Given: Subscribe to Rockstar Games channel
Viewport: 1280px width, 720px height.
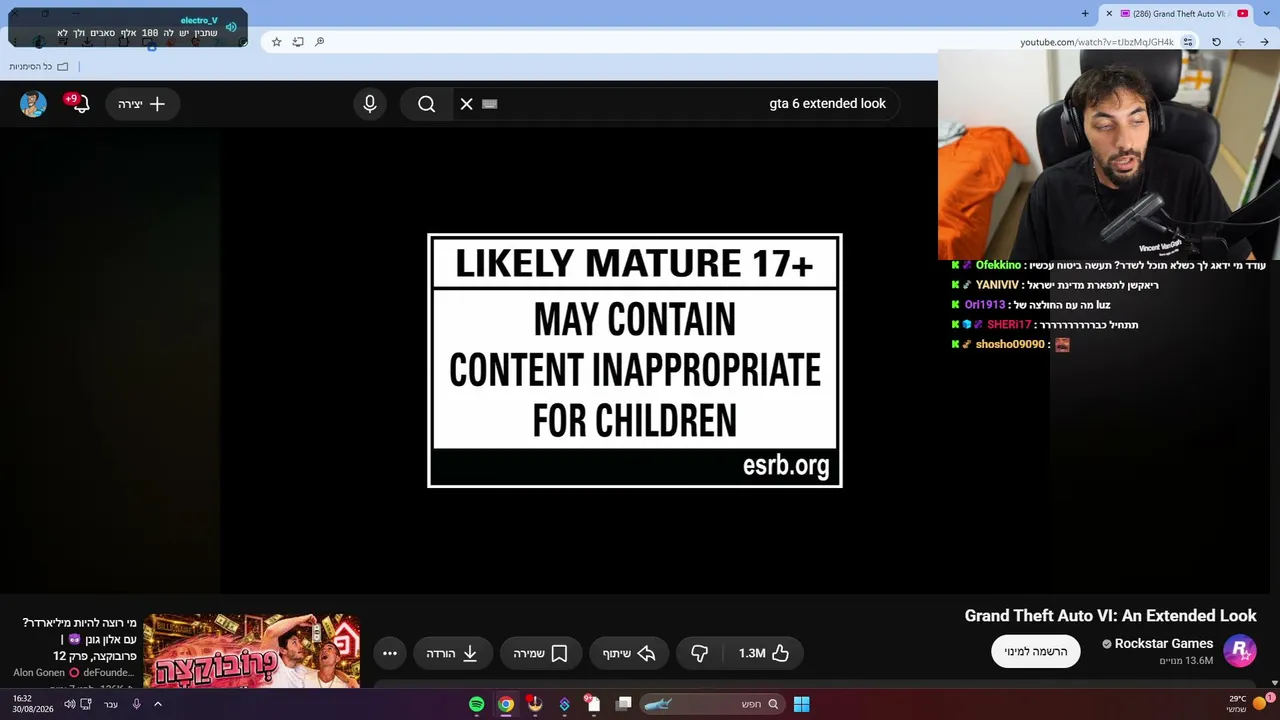Looking at the screenshot, I should pyautogui.click(x=1036, y=651).
